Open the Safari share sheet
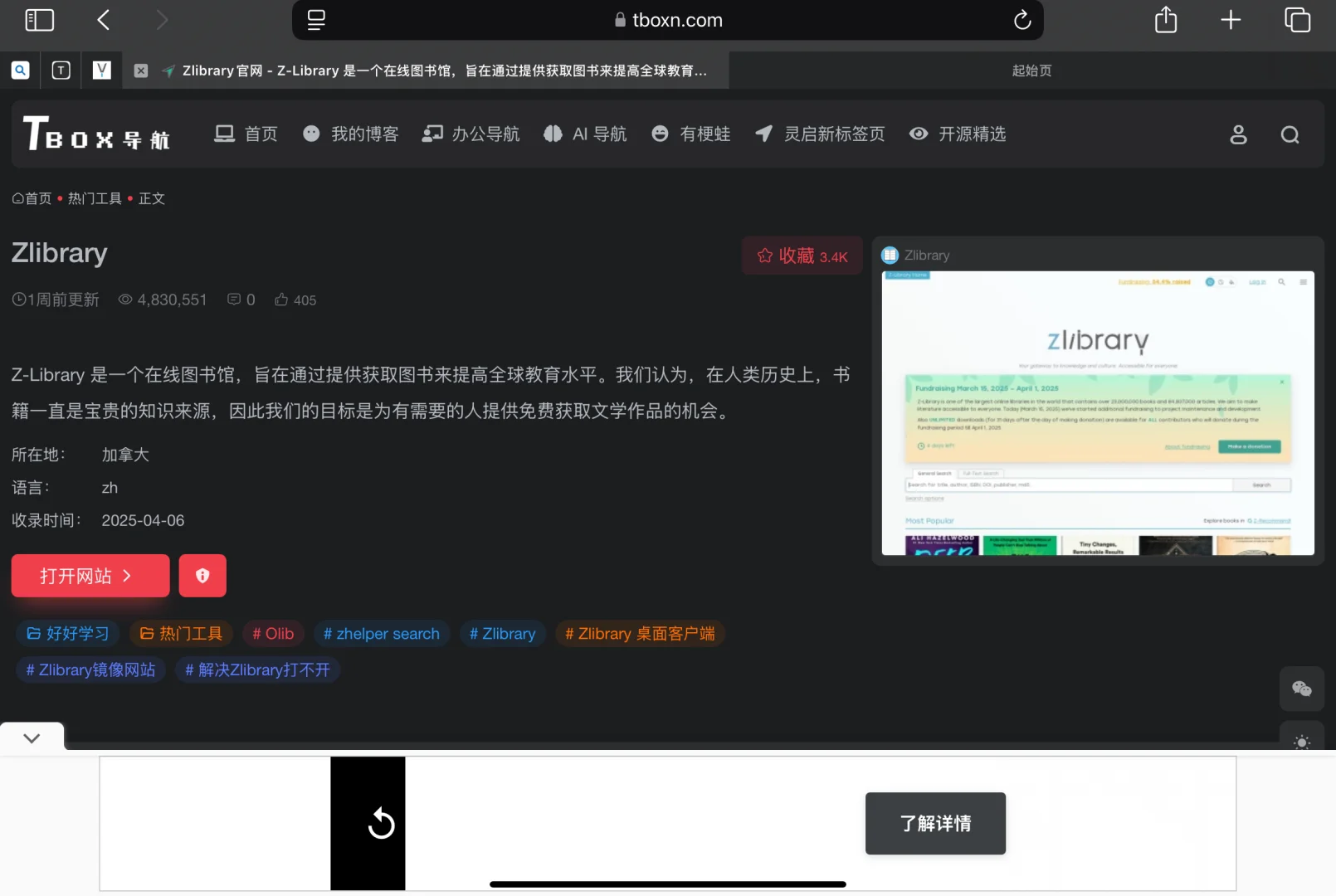Image resolution: width=1336 pixels, height=896 pixels. pos(1166,19)
